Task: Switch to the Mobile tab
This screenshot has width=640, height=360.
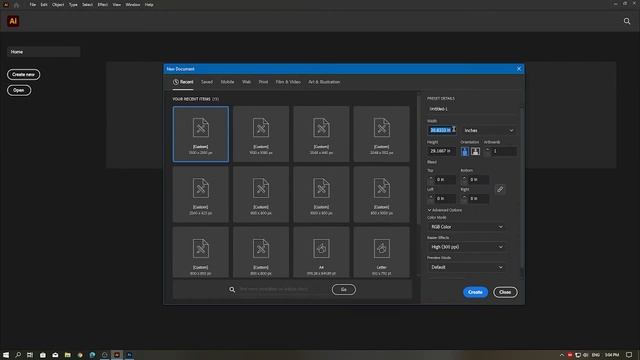Action: [x=227, y=82]
